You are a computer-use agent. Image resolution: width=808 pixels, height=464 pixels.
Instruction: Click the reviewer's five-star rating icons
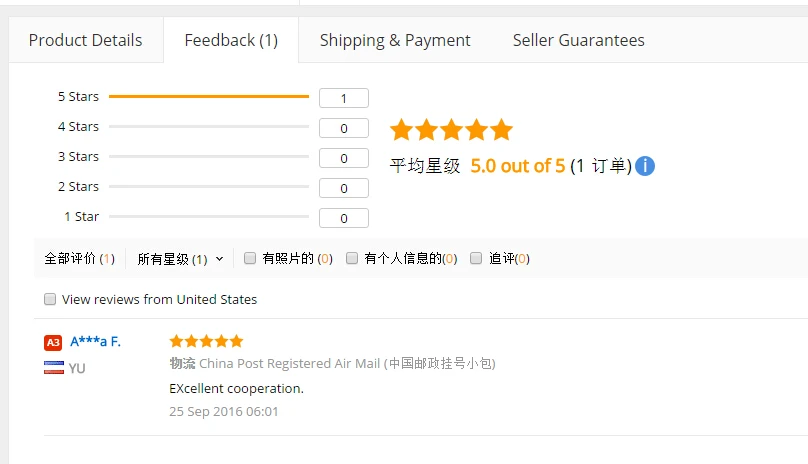pyautogui.click(x=206, y=341)
